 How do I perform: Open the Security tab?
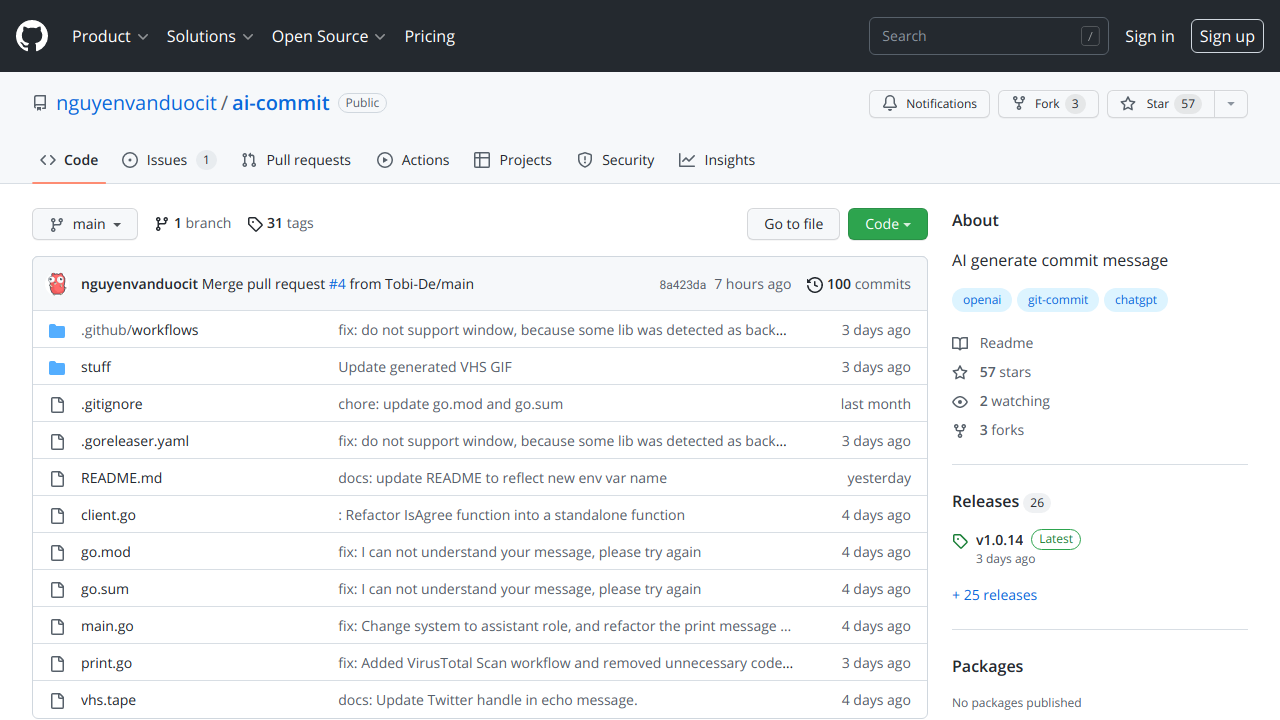[616, 160]
